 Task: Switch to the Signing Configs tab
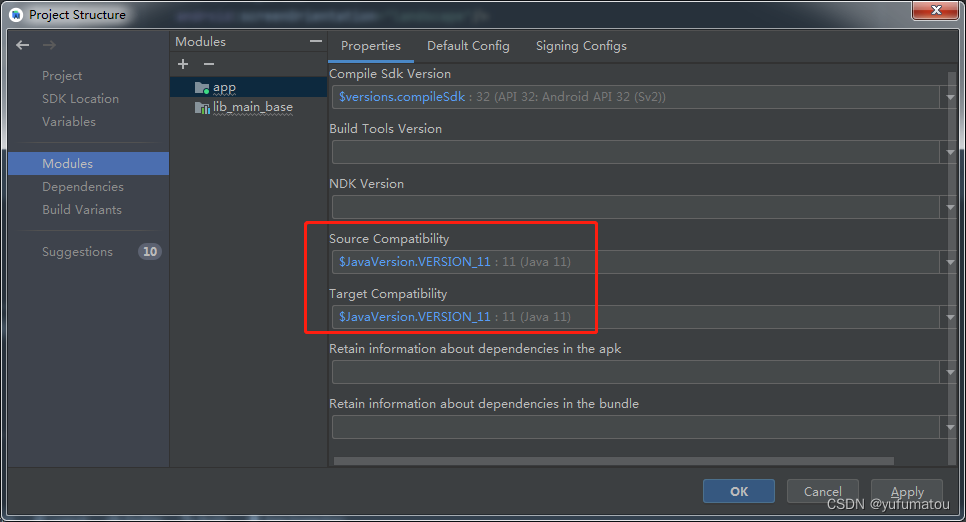[x=581, y=46]
